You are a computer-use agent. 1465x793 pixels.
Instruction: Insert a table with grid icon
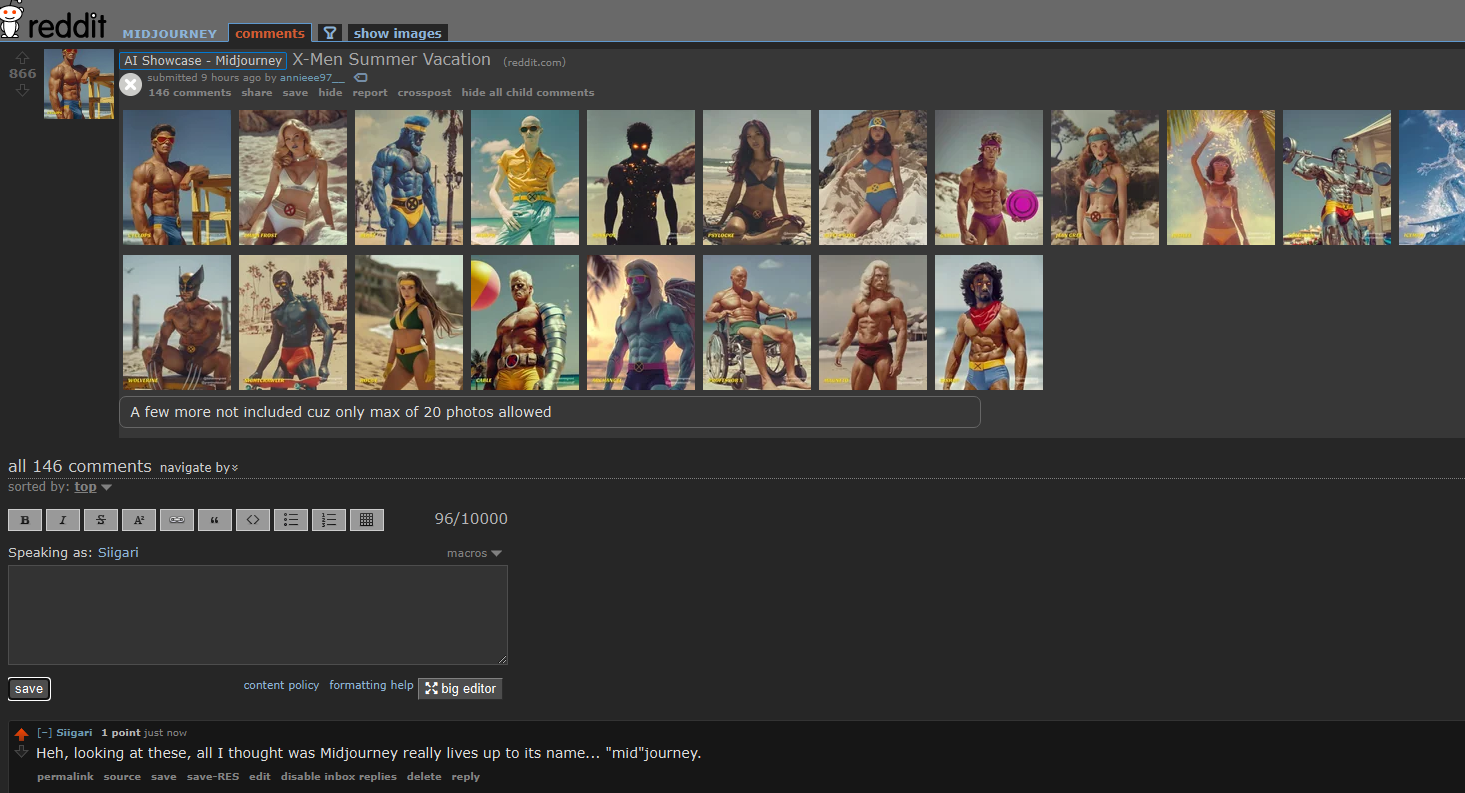pos(367,520)
